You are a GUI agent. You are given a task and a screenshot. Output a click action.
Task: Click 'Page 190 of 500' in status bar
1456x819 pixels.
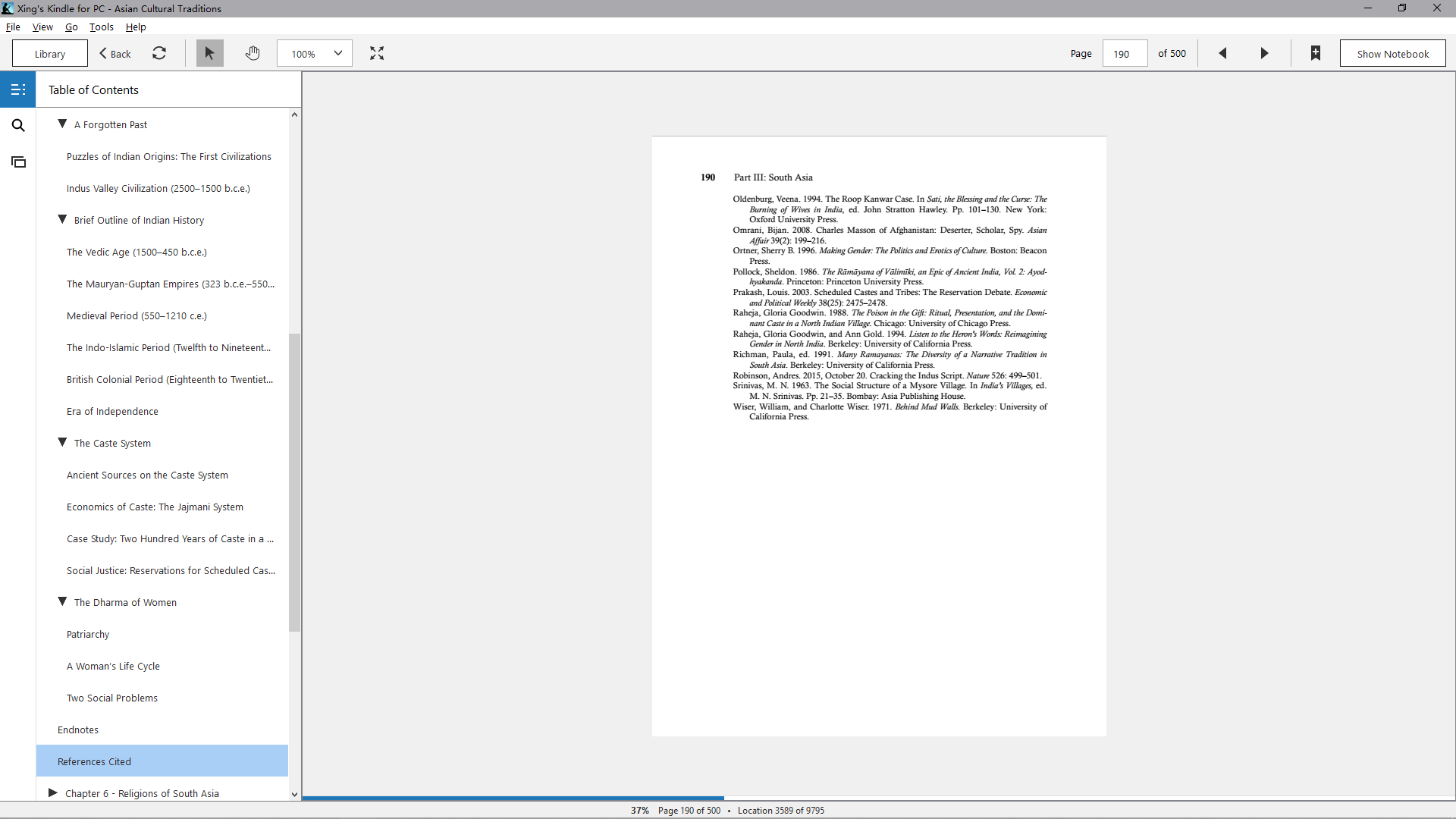click(x=689, y=810)
